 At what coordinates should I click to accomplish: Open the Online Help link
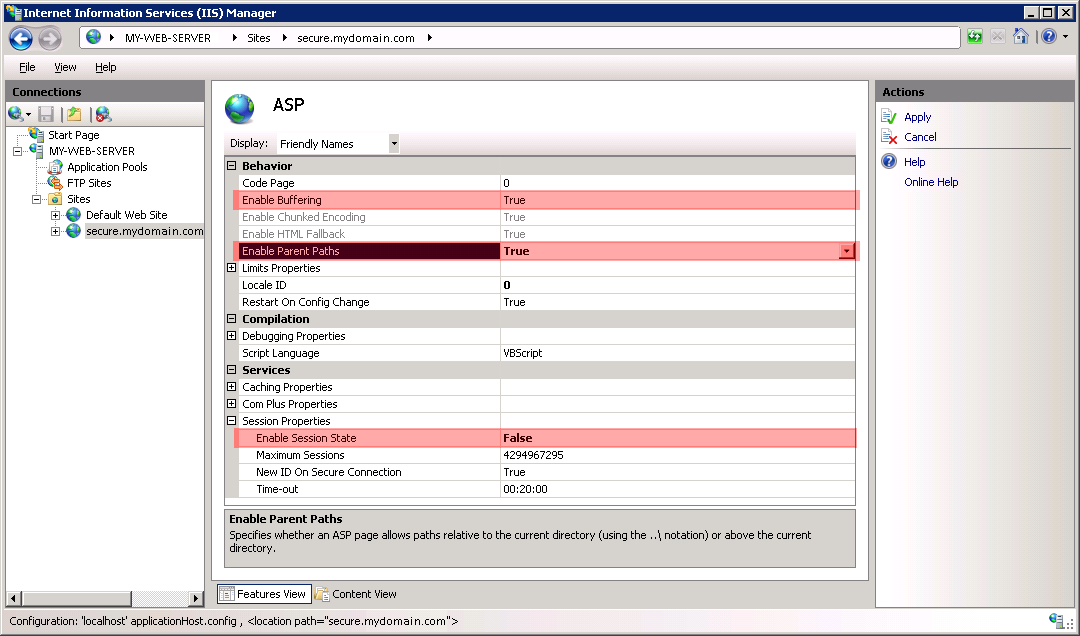click(x=931, y=182)
